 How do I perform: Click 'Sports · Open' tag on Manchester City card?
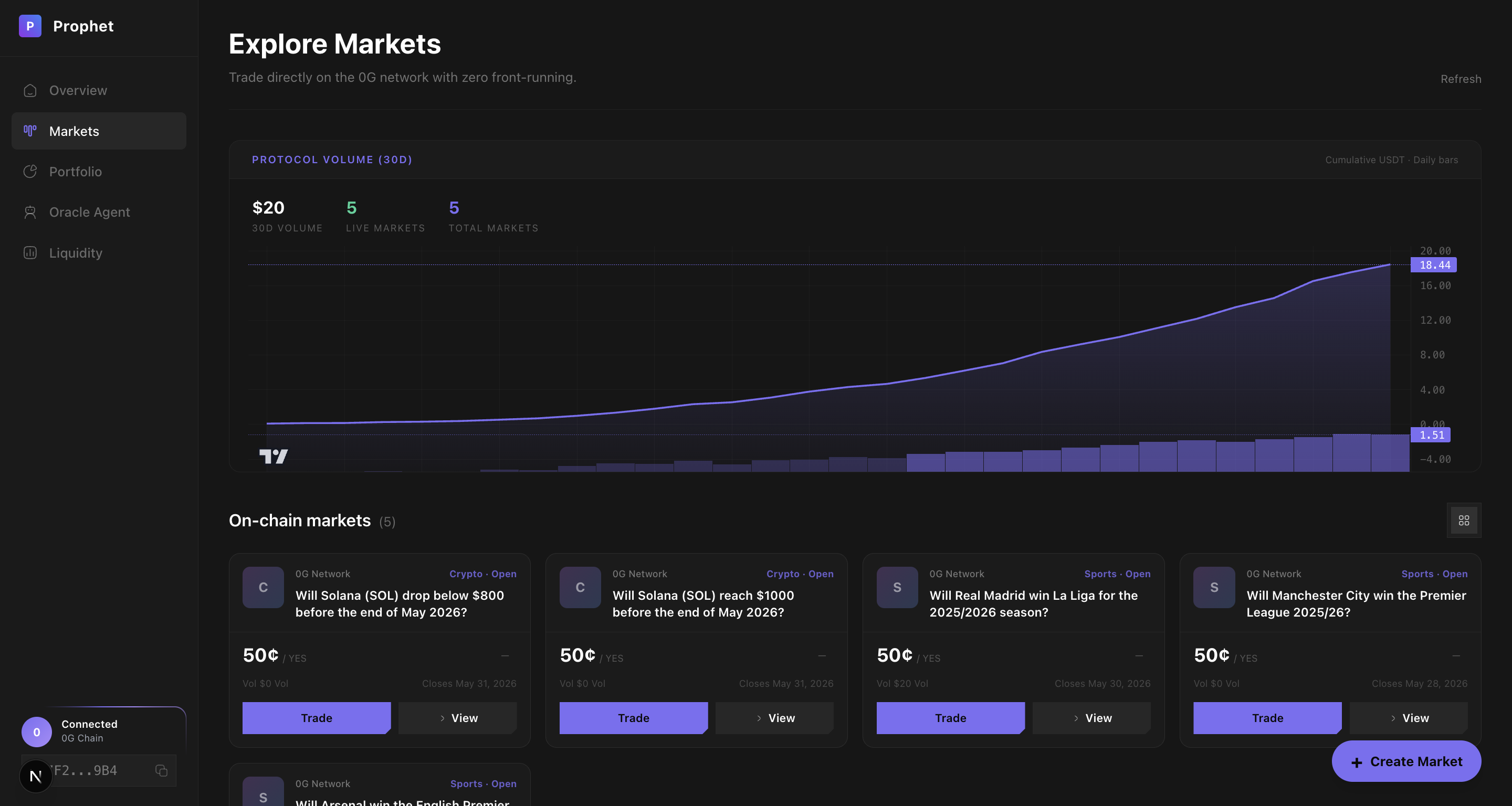pos(1434,574)
